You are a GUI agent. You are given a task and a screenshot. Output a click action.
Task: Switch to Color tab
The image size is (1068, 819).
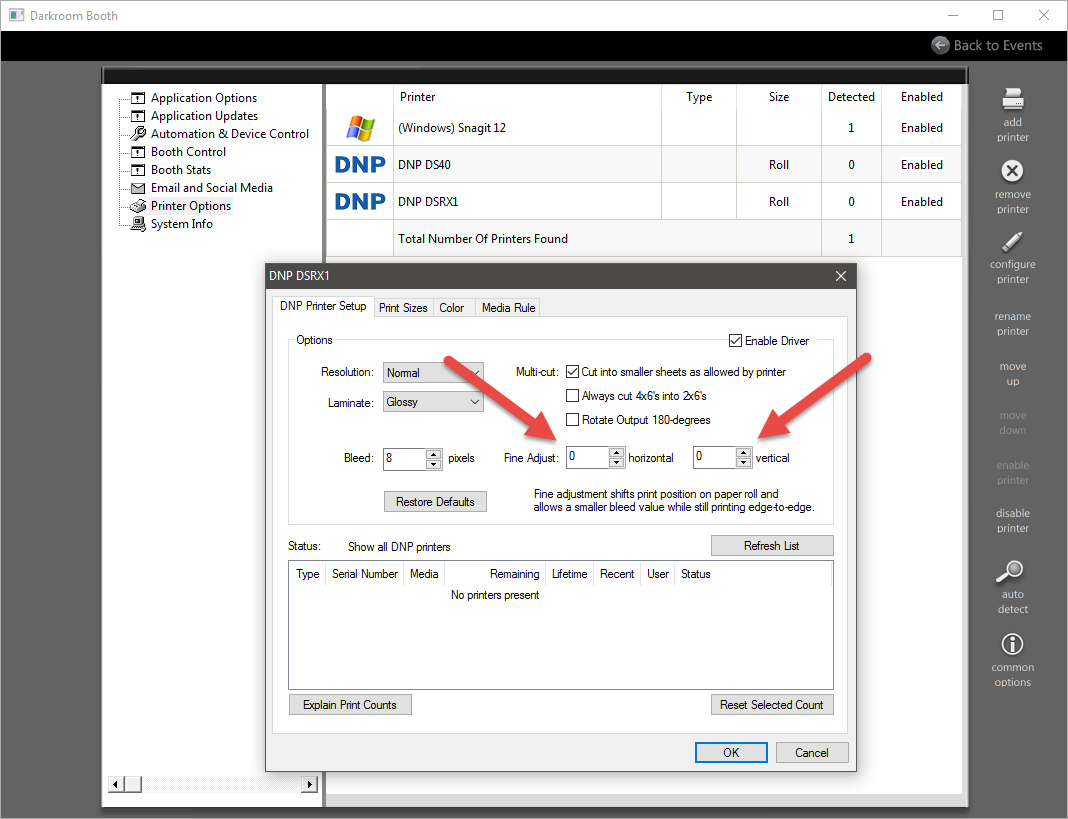point(452,308)
